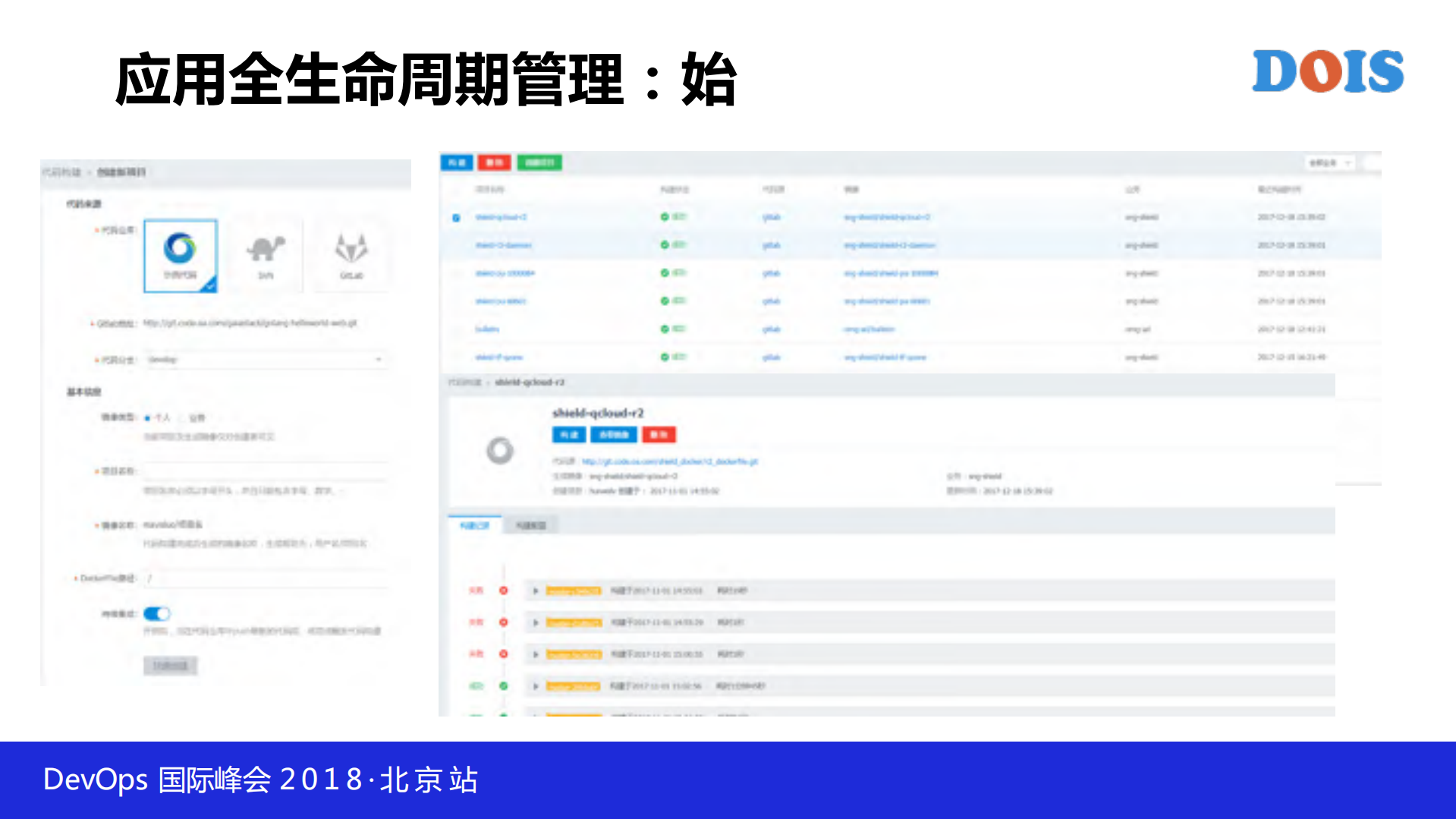1456x819 pixels.
Task: Click the shield-qcloud-r2 project logo circle
Action: coord(501,449)
